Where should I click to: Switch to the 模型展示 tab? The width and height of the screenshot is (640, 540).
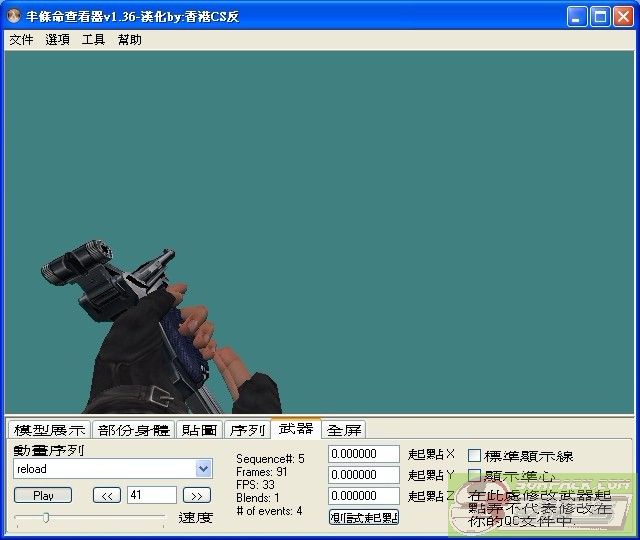point(49,430)
